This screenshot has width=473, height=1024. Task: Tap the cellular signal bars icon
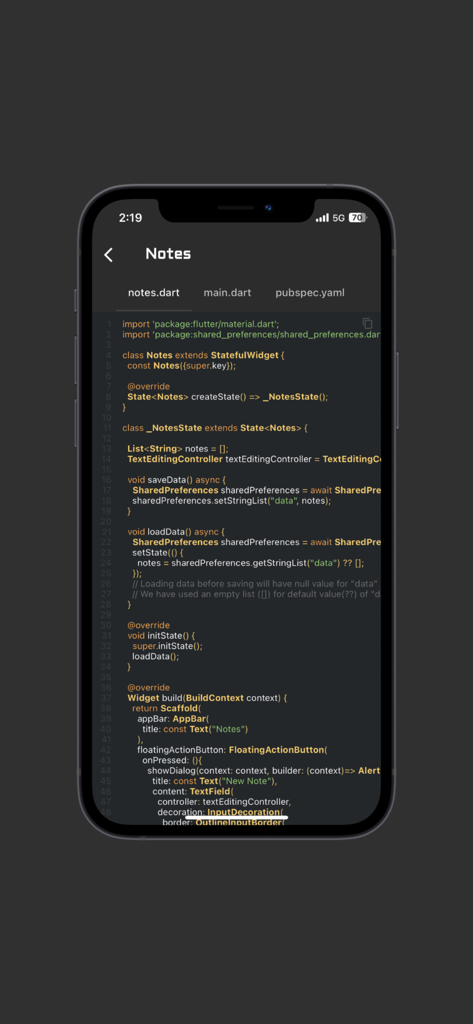pos(322,217)
